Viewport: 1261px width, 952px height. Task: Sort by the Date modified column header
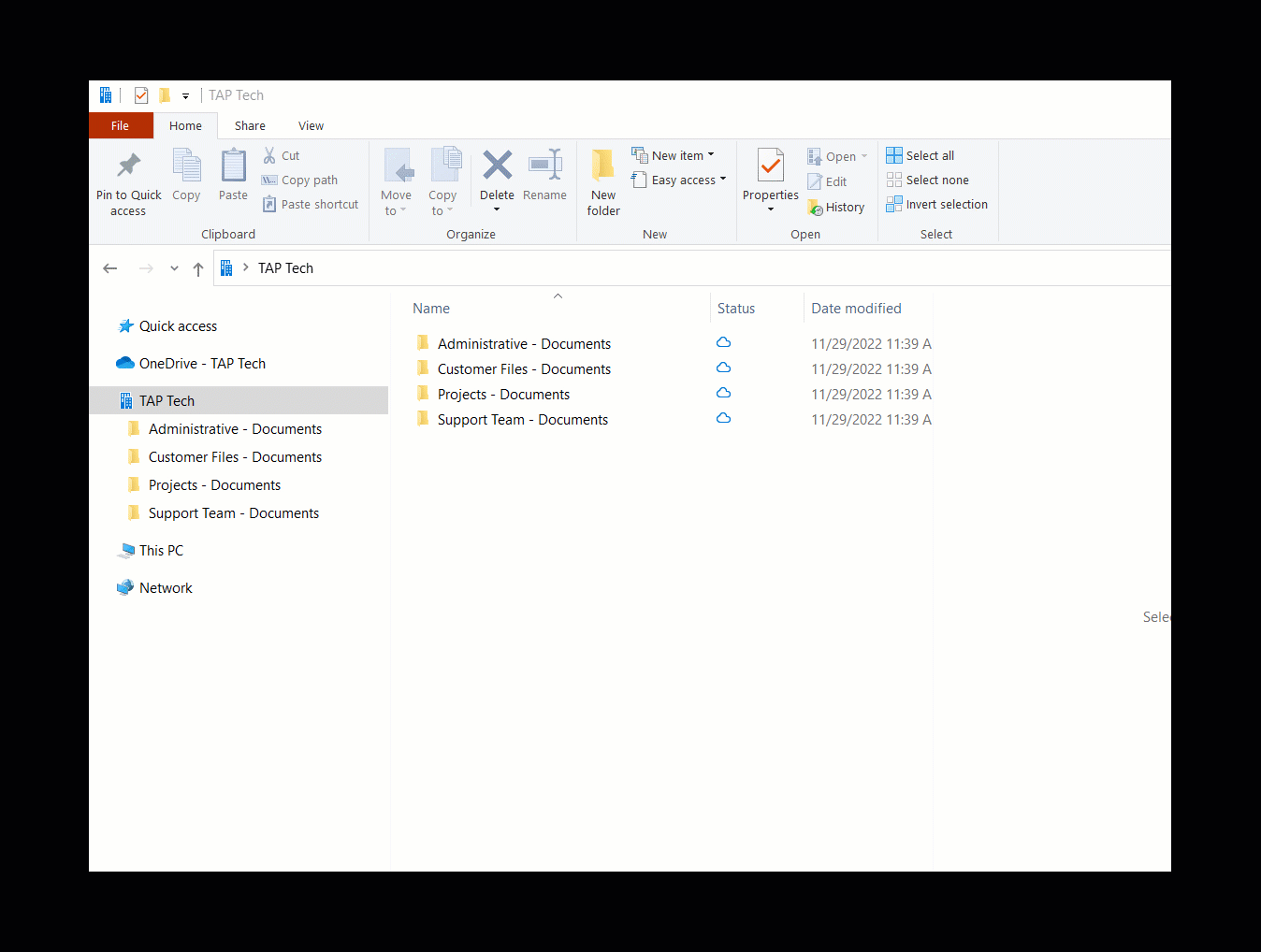856,309
